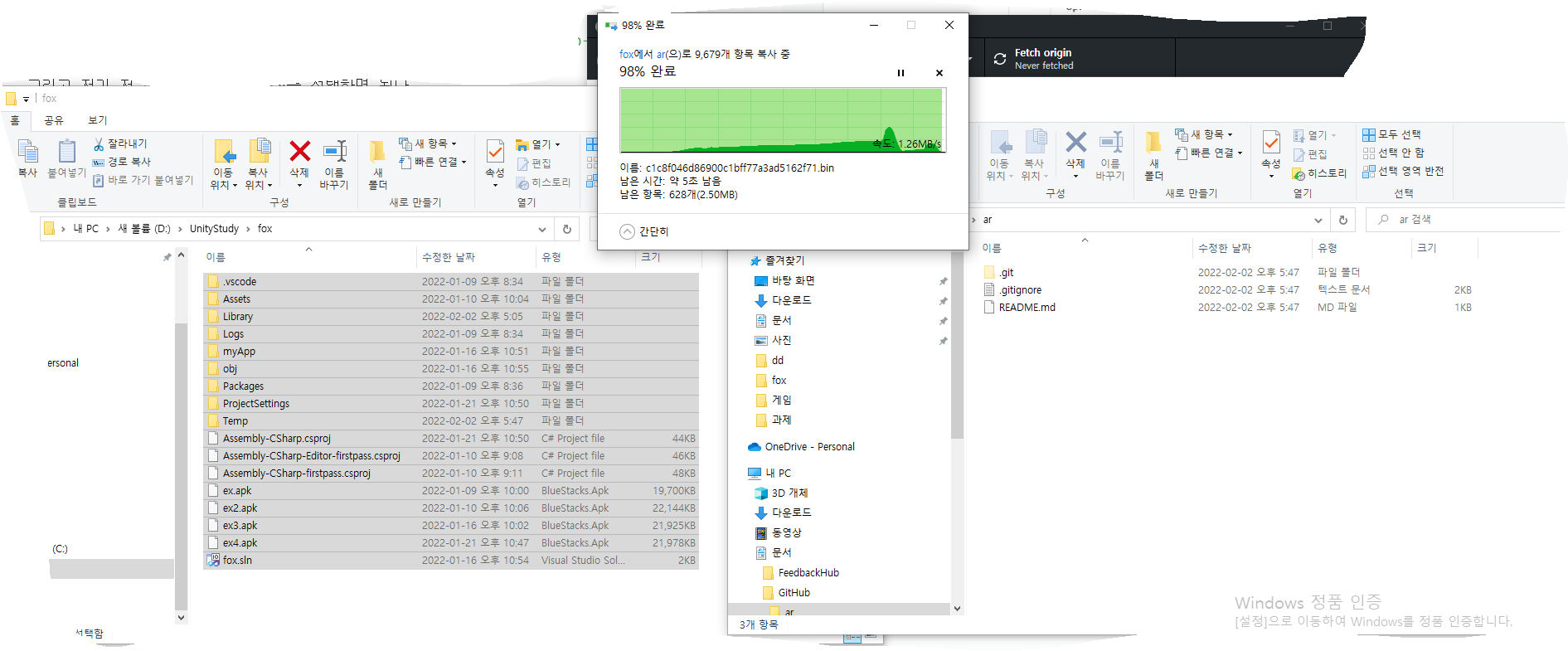The width and height of the screenshot is (1568, 651).
Task: Select the ProjectSettings folder
Action: (451, 404)
